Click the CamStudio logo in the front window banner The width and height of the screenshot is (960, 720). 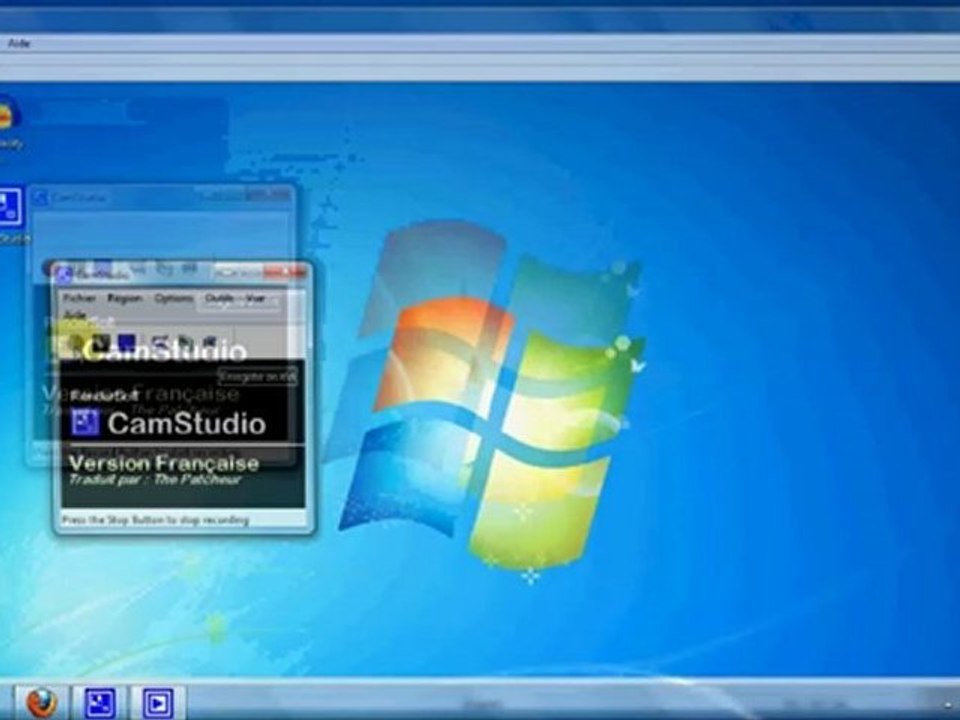(x=85, y=422)
